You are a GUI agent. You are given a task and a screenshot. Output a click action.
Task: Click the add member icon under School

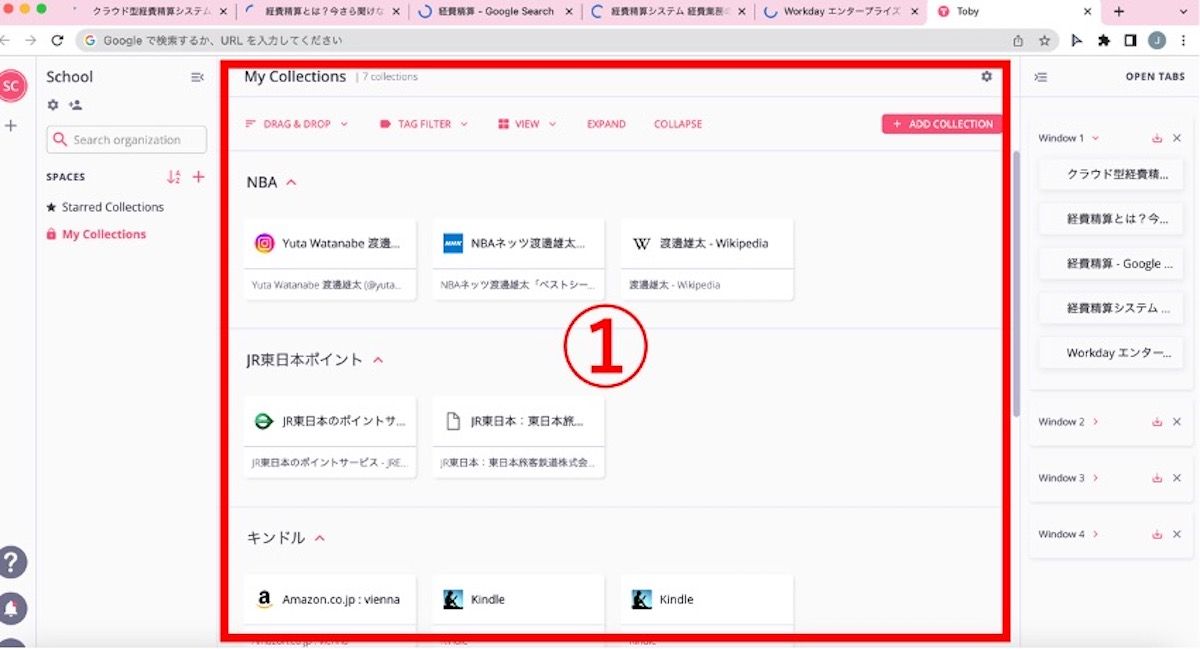(75, 105)
